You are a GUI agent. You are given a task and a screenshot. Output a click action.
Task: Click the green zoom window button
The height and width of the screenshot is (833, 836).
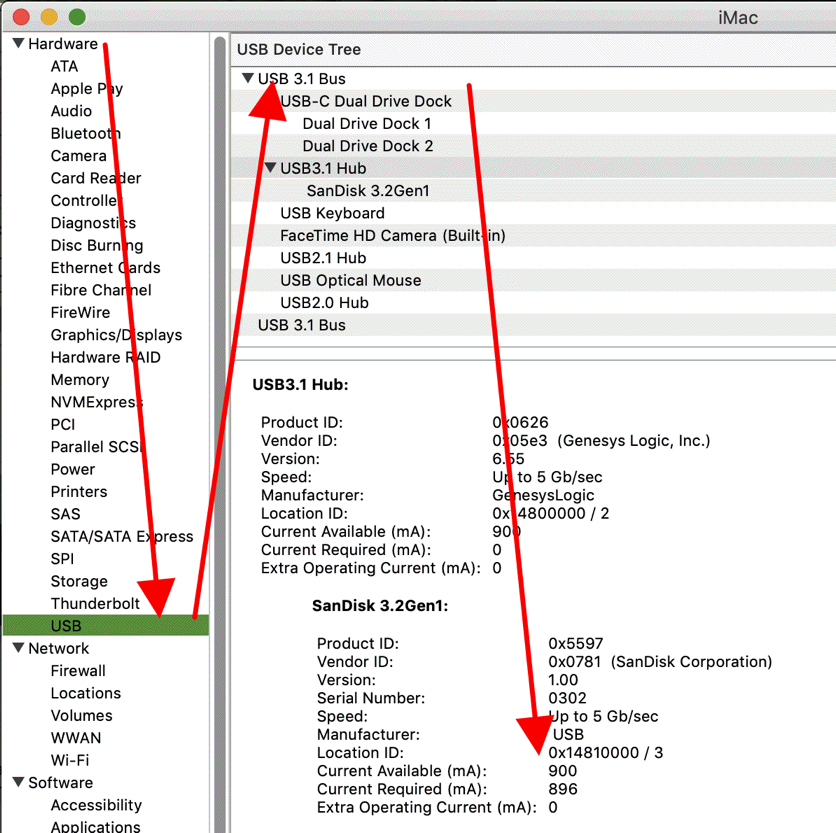[77, 17]
